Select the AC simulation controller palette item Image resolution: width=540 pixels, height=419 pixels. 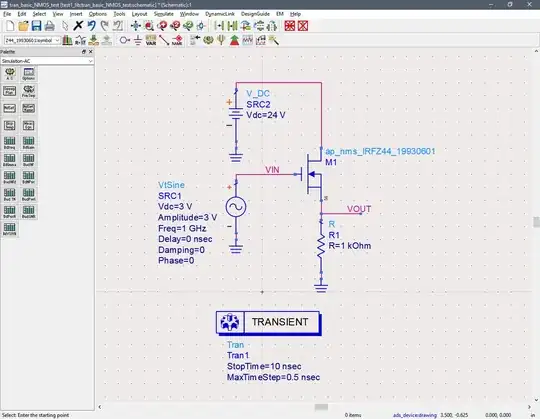[10, 74]
